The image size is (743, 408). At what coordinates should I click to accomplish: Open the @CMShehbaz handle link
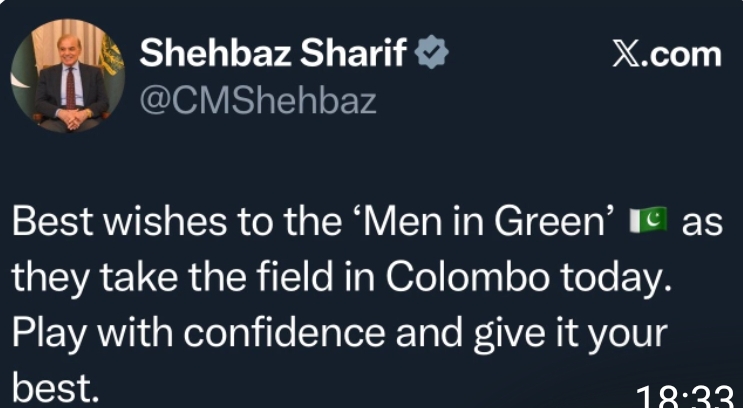pyautogui.click(x=258, y=101)
